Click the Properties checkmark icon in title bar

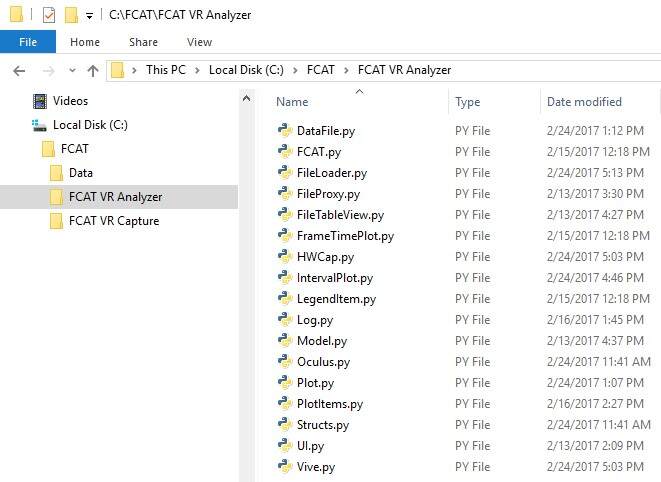pos(48,15)
